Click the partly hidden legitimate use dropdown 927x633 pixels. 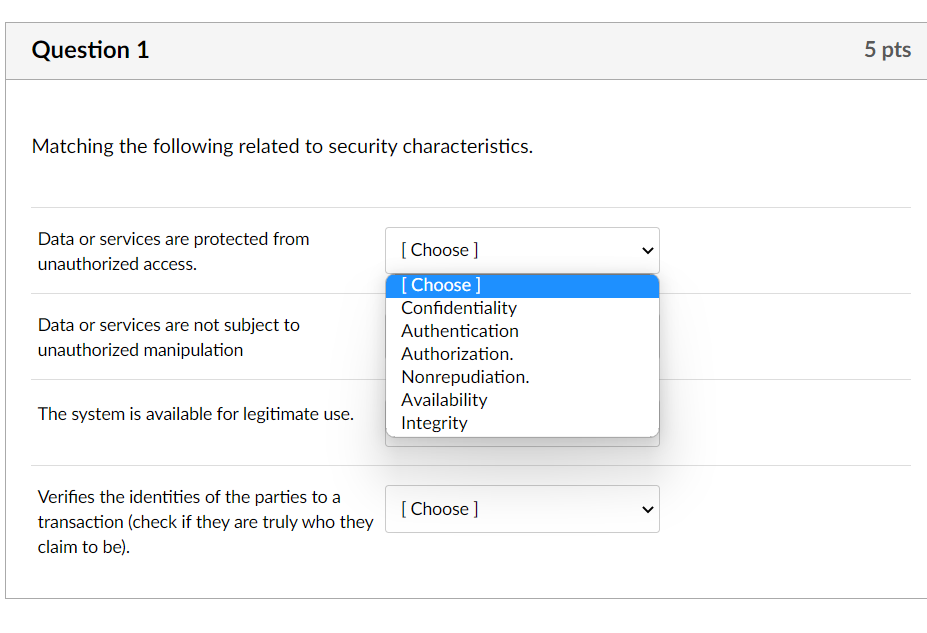522,441
